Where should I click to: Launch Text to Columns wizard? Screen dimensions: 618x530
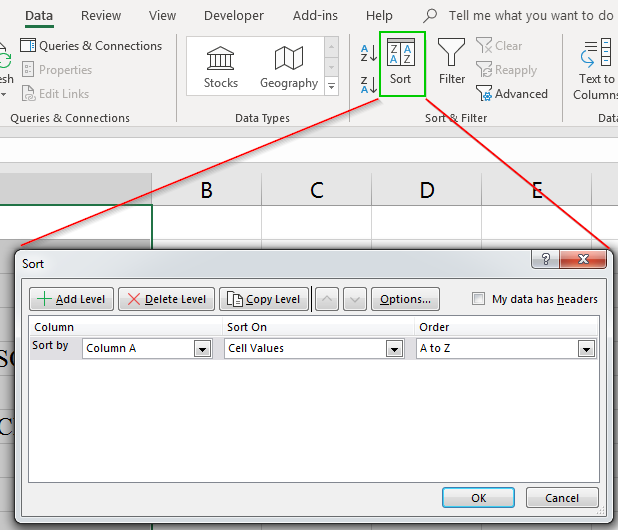point(596,70)
